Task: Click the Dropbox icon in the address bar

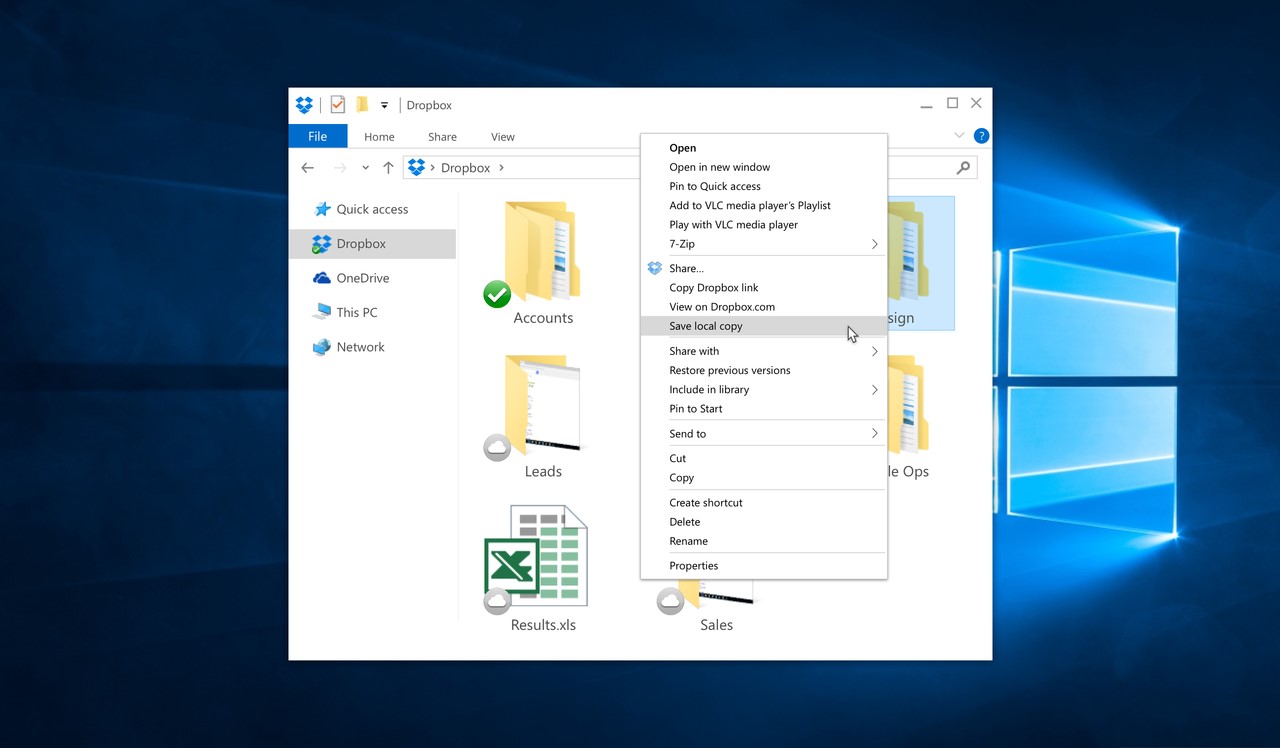Action: (x=417, y=168)
